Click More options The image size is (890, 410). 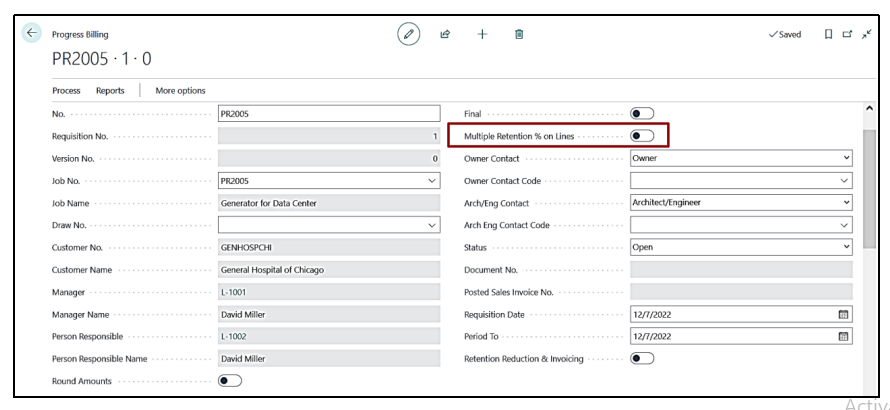click(180, 90)
